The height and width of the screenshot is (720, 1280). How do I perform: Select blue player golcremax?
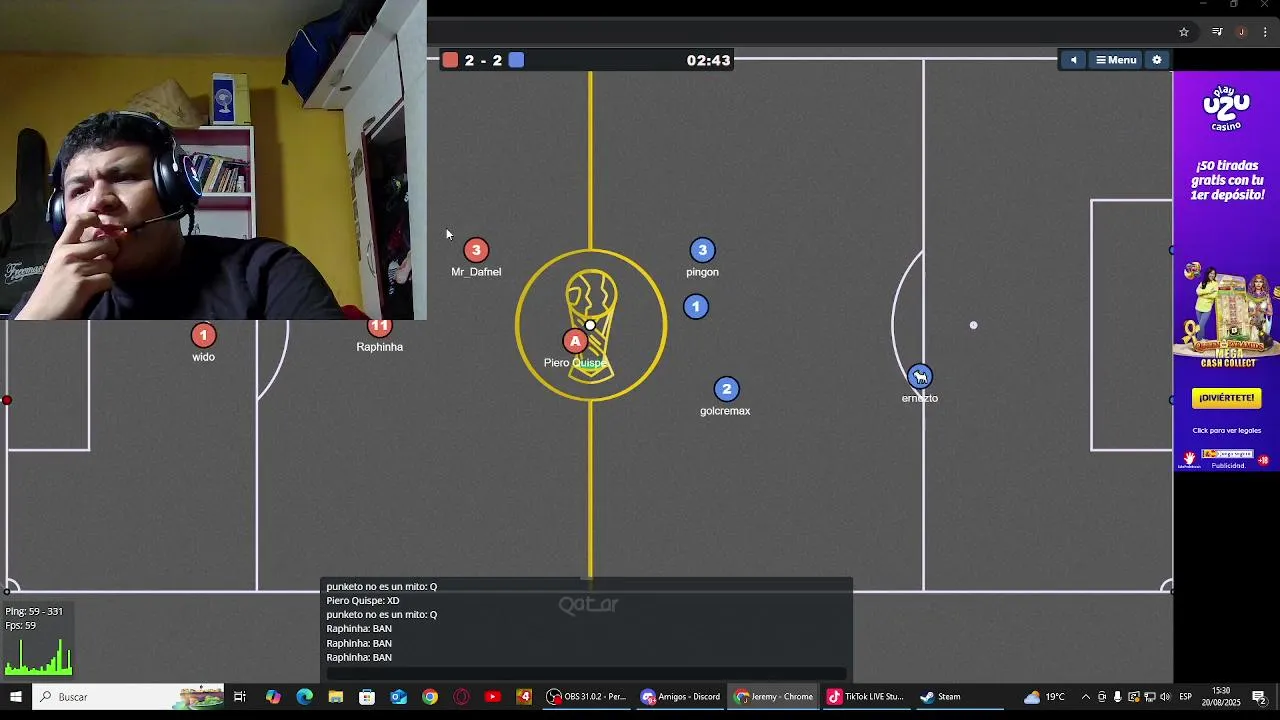point(727,389)
